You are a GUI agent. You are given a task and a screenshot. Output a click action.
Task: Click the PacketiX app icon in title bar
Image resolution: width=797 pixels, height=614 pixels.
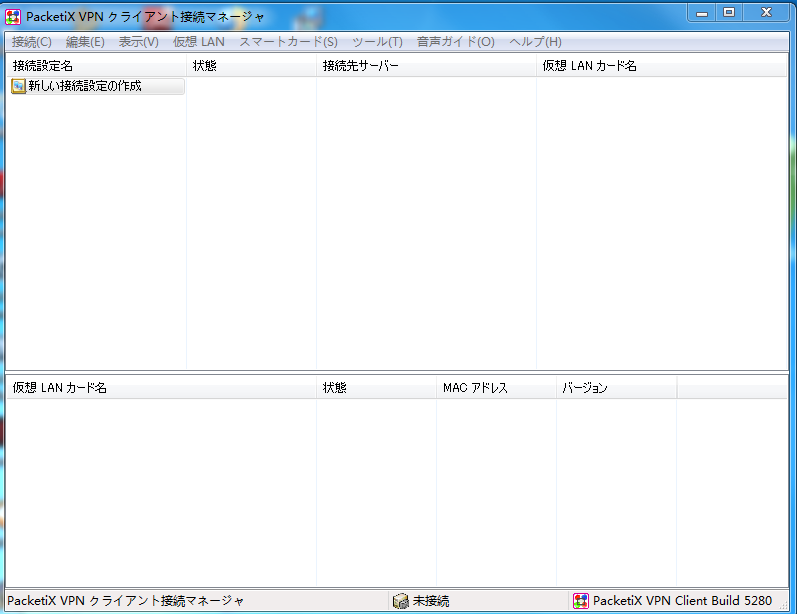click(x=14, y=16)
